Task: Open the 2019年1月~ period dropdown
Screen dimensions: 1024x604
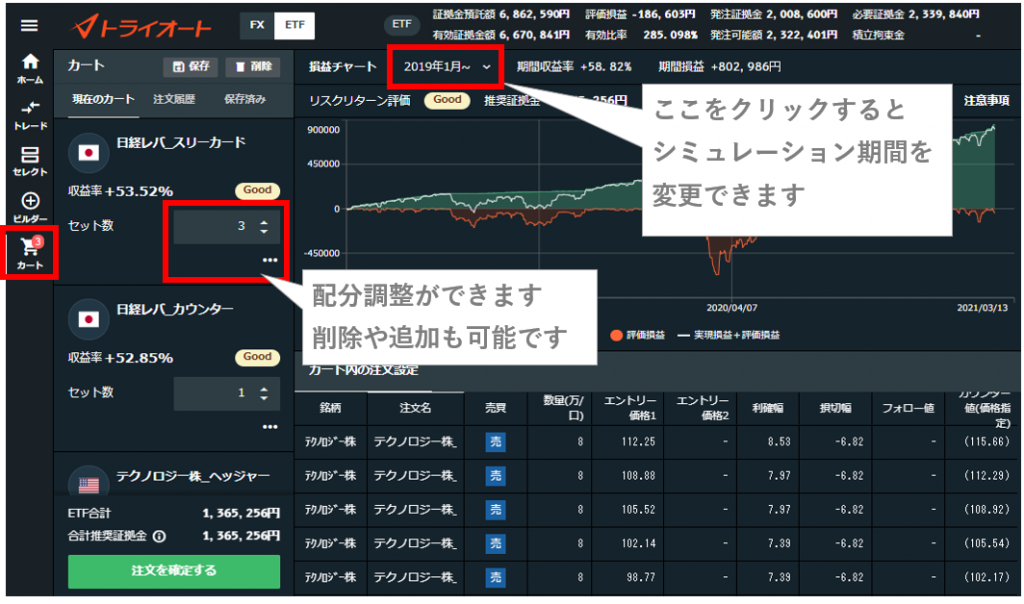Action: 446,67
